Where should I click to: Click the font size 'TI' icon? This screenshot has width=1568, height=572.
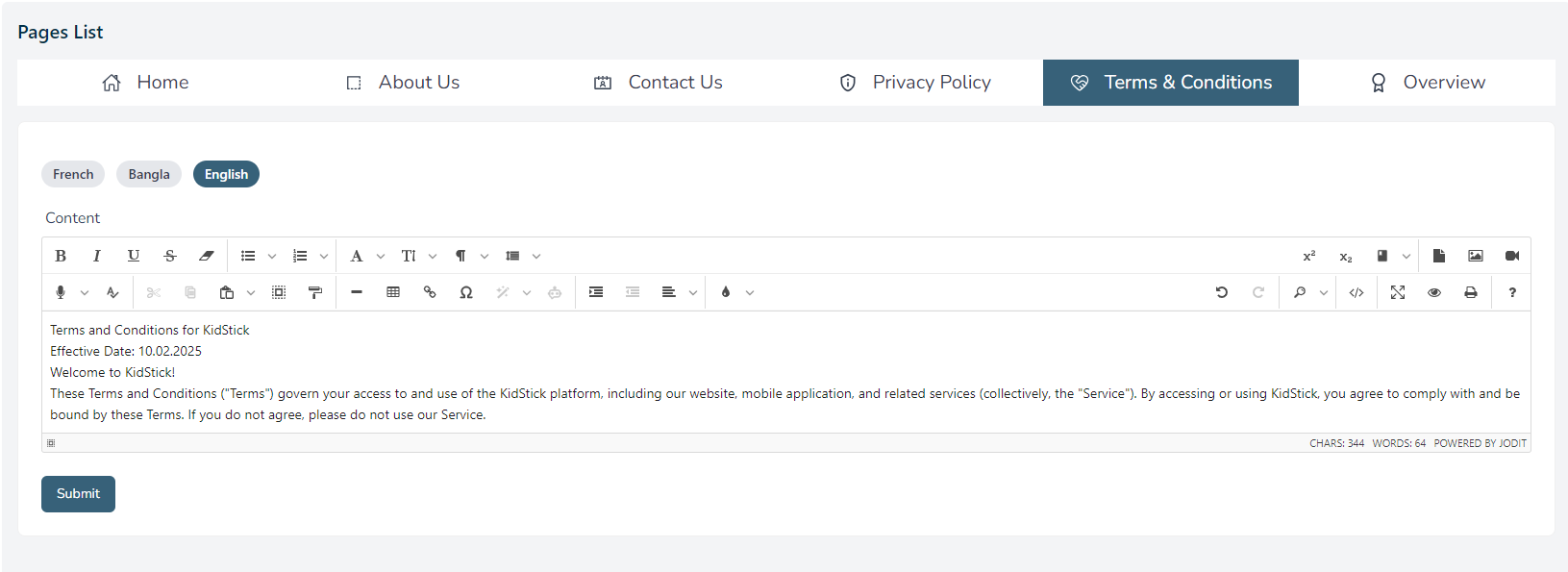click(409, 256)
